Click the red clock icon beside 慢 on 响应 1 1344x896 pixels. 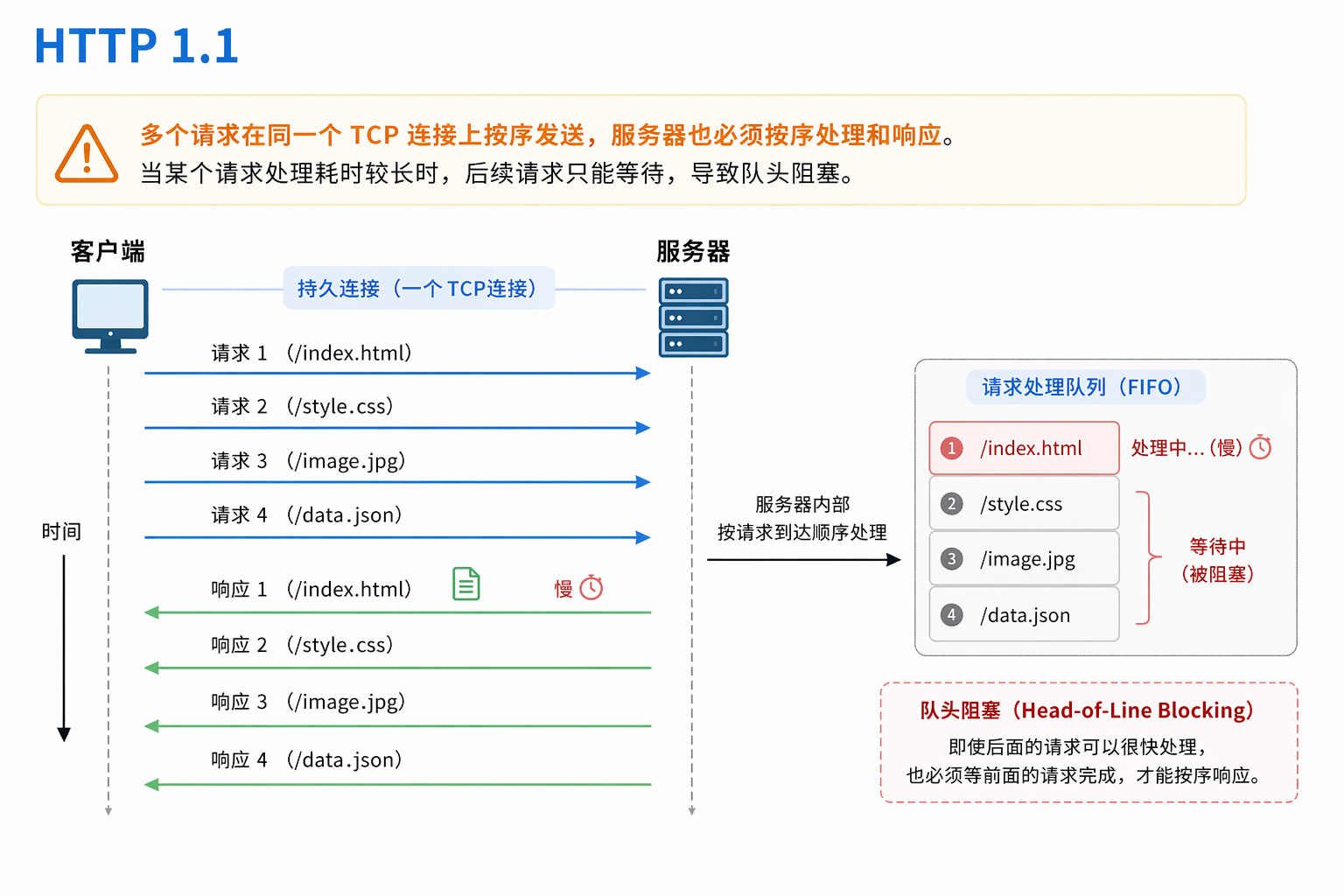pos(591,587)
